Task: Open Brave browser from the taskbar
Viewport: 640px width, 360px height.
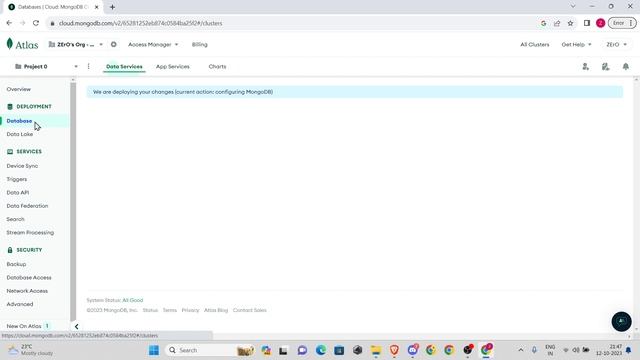Action: point(394,350)
